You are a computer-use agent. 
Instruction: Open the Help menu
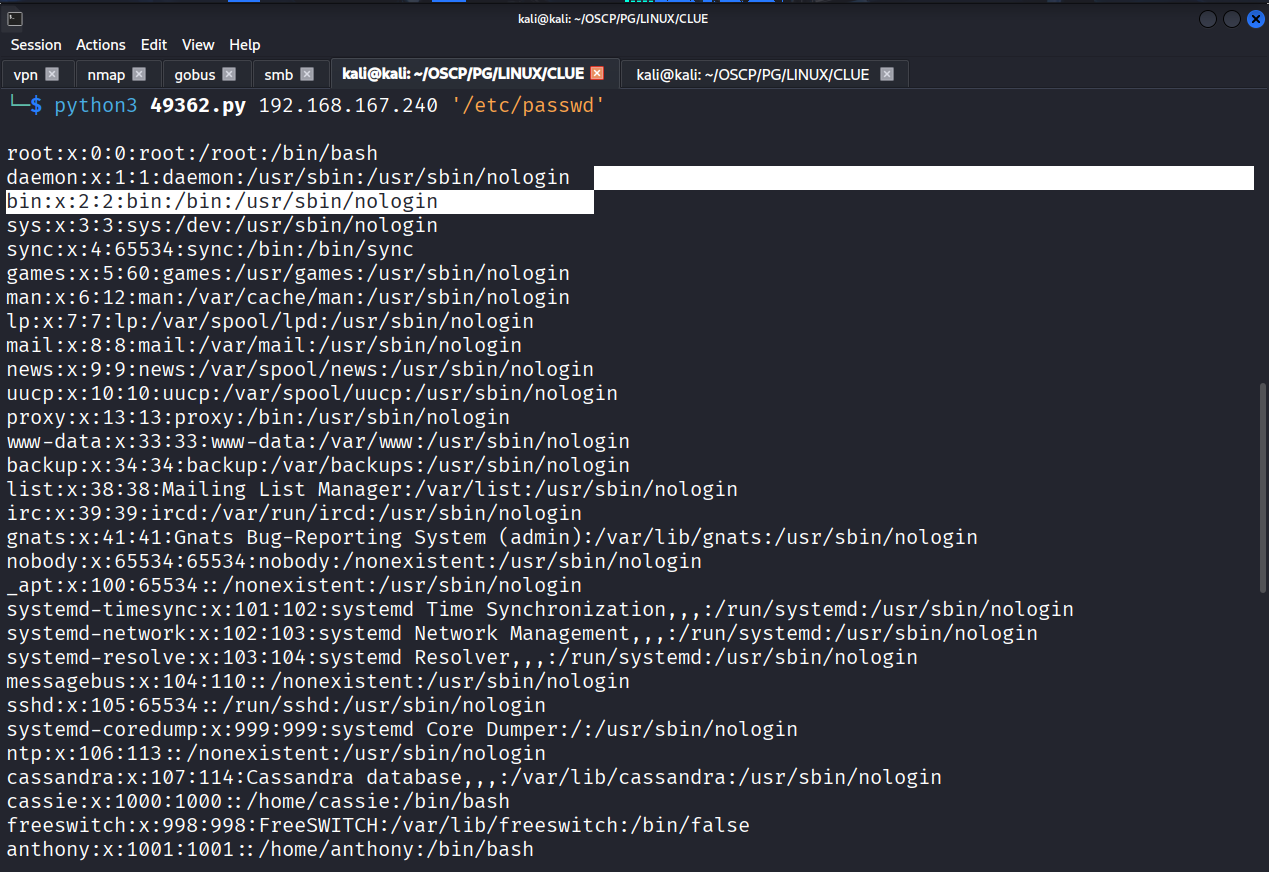[x=245, y=45]
